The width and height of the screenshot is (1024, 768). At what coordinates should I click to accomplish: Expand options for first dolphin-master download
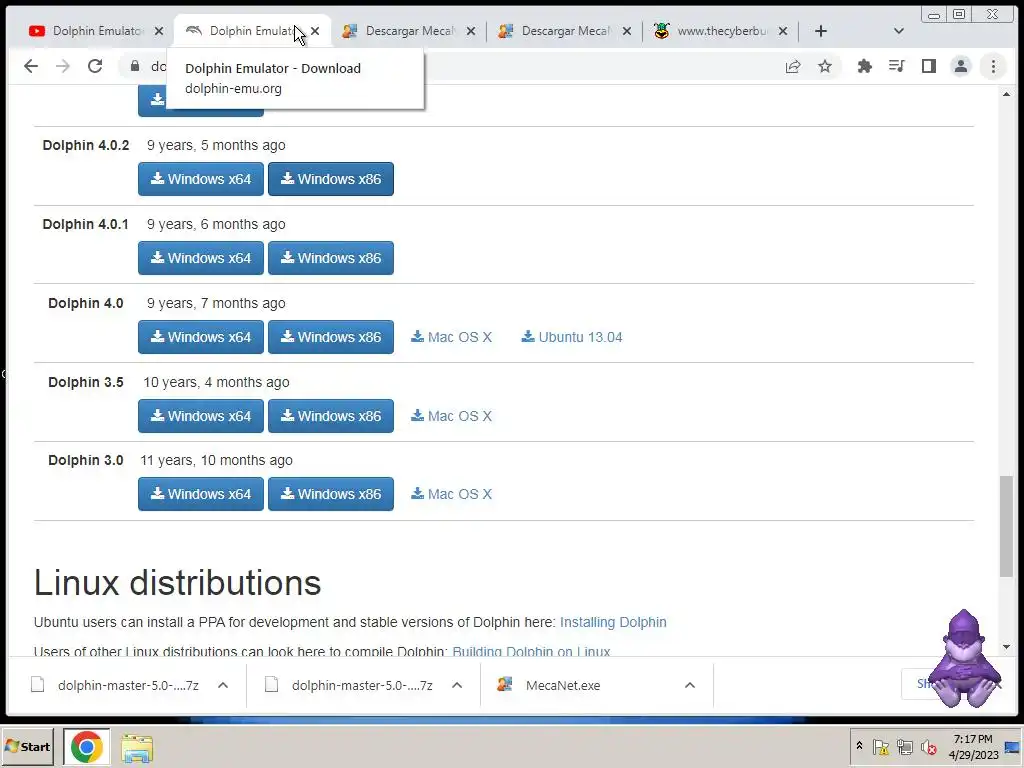coord(223,685)
